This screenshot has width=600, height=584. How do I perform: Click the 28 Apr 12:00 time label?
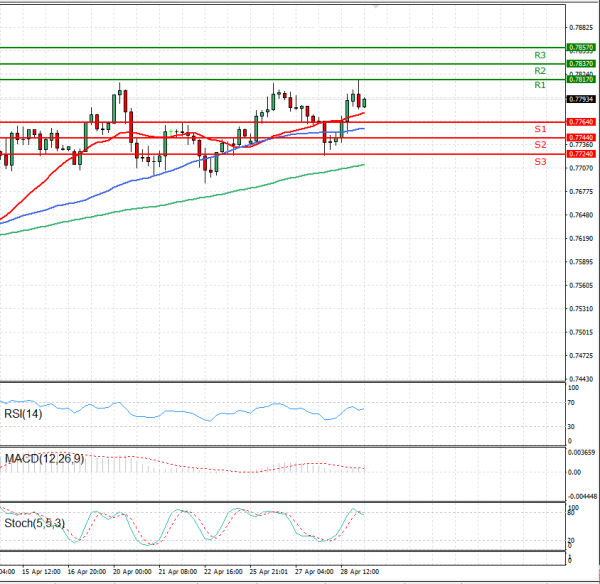358,572
